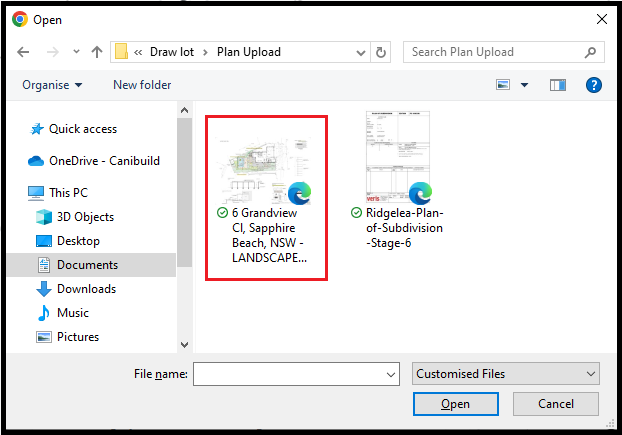Viewport: 622px width, 435px height.
Task: Click the Back navigation arrow
Action: (x=22, y=52)
